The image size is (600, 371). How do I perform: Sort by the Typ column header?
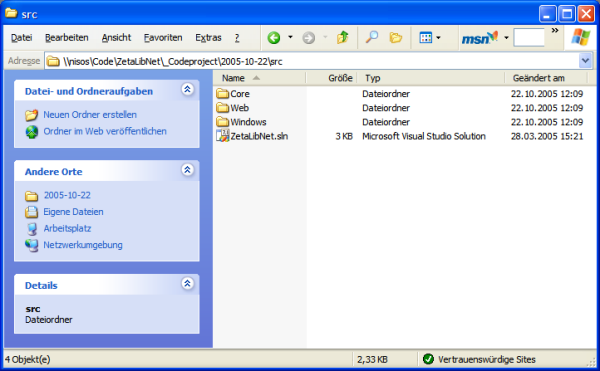431,78
